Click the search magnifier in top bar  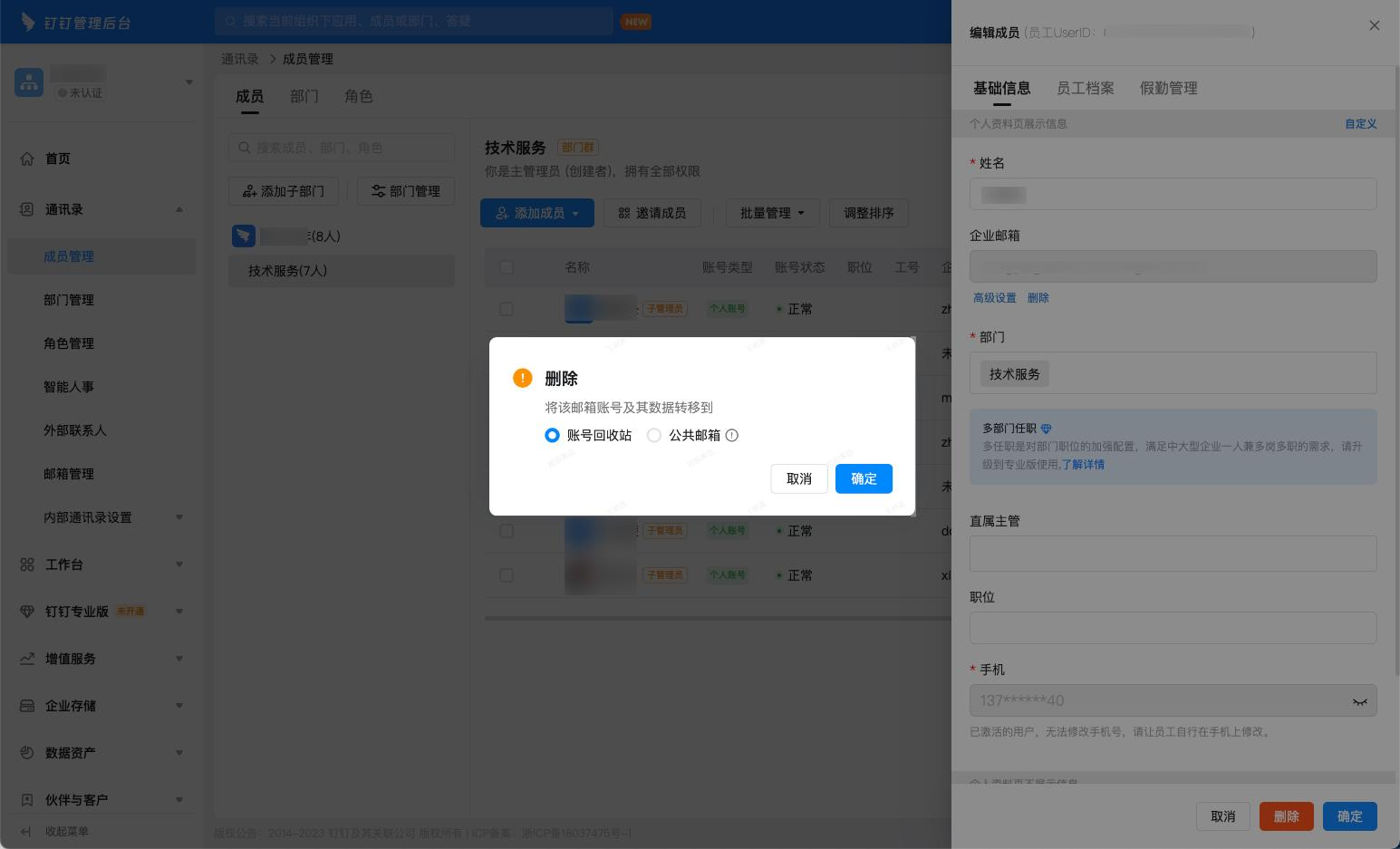(231, 21)
